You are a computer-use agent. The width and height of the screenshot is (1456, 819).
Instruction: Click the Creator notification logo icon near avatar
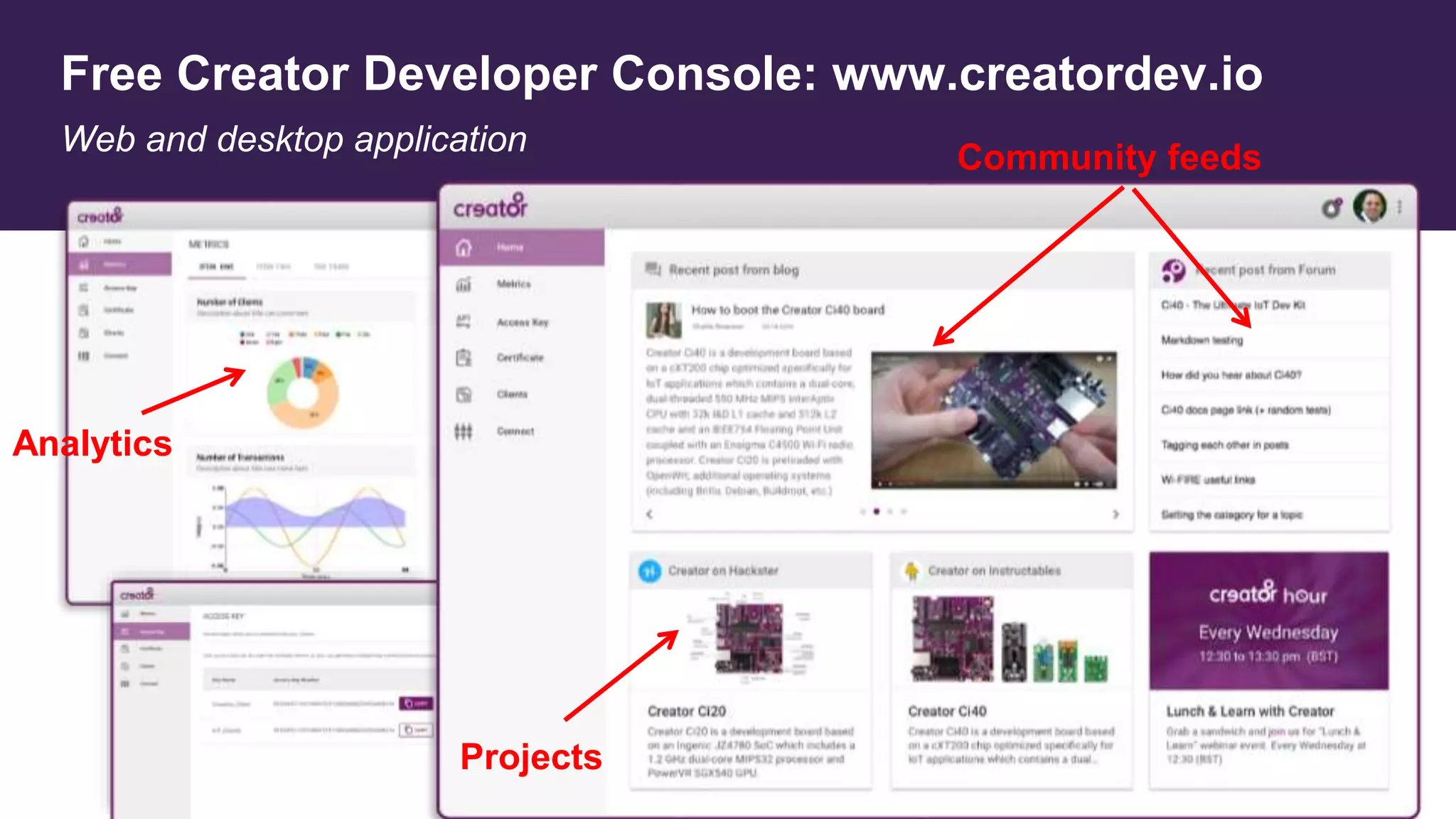tap(1332, 208)
